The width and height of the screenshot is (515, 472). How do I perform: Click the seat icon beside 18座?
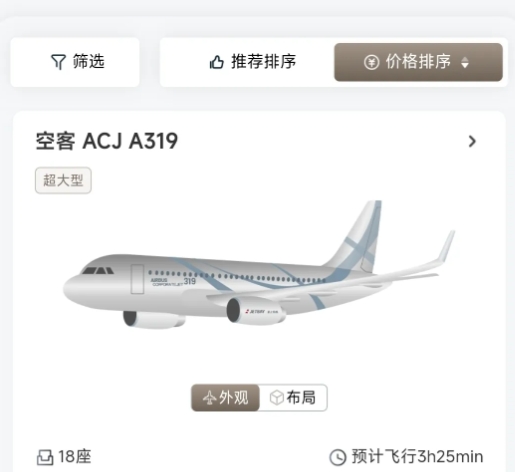[x=45, y=457]
